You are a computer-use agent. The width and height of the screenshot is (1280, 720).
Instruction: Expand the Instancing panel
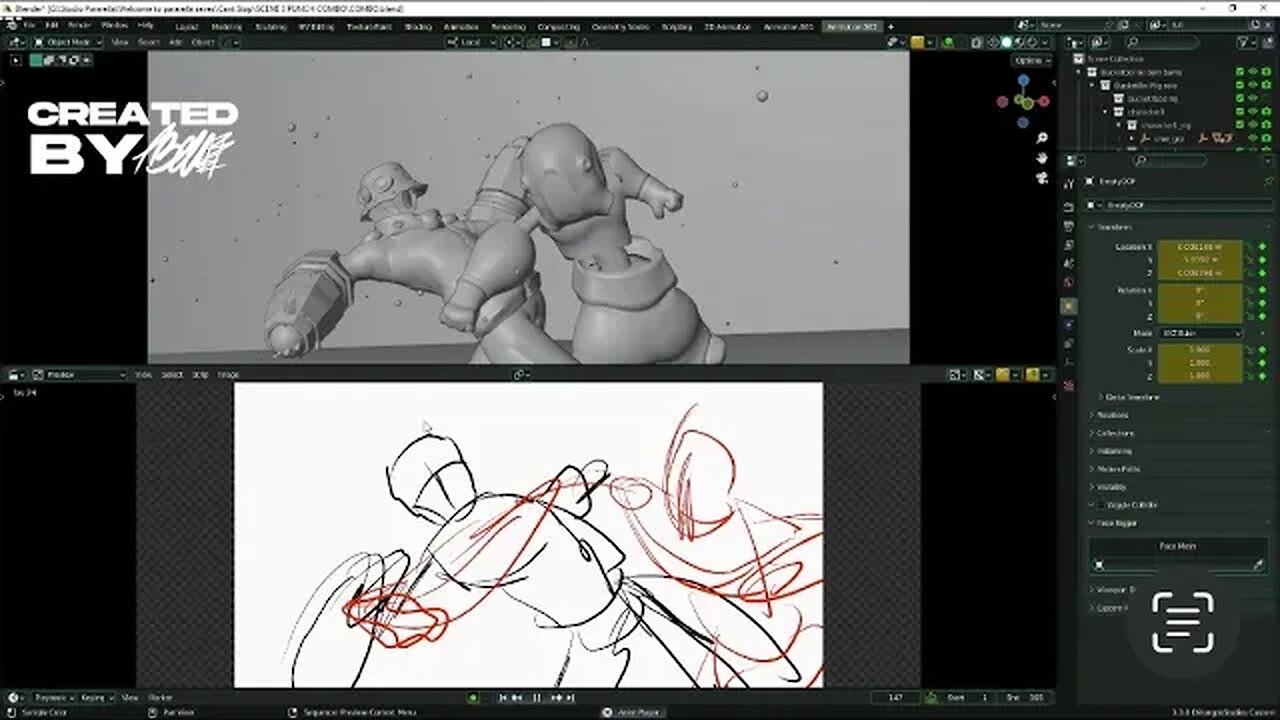click(x=1115, y=451)
